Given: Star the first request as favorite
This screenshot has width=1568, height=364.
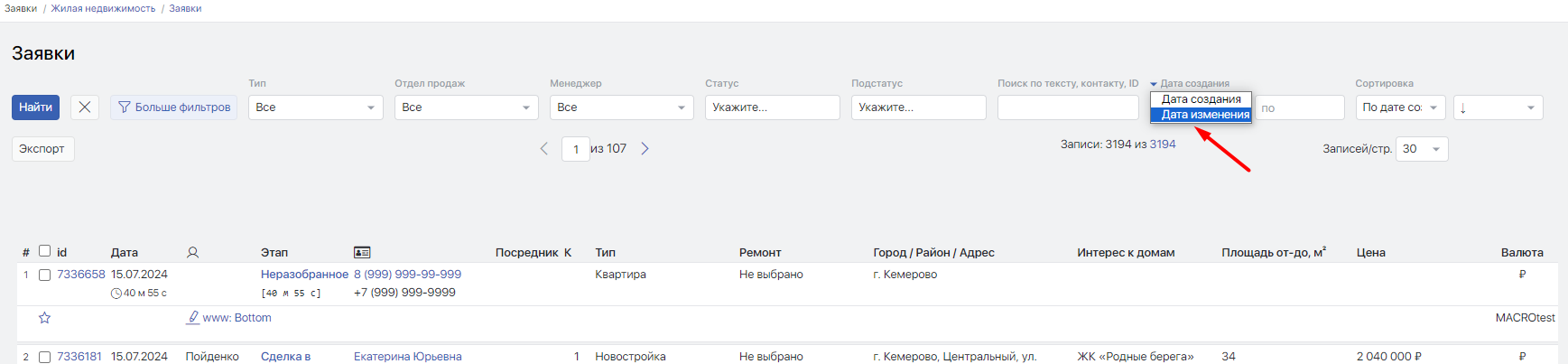Looking at the screenshot, I should click(x=44, y=318).
